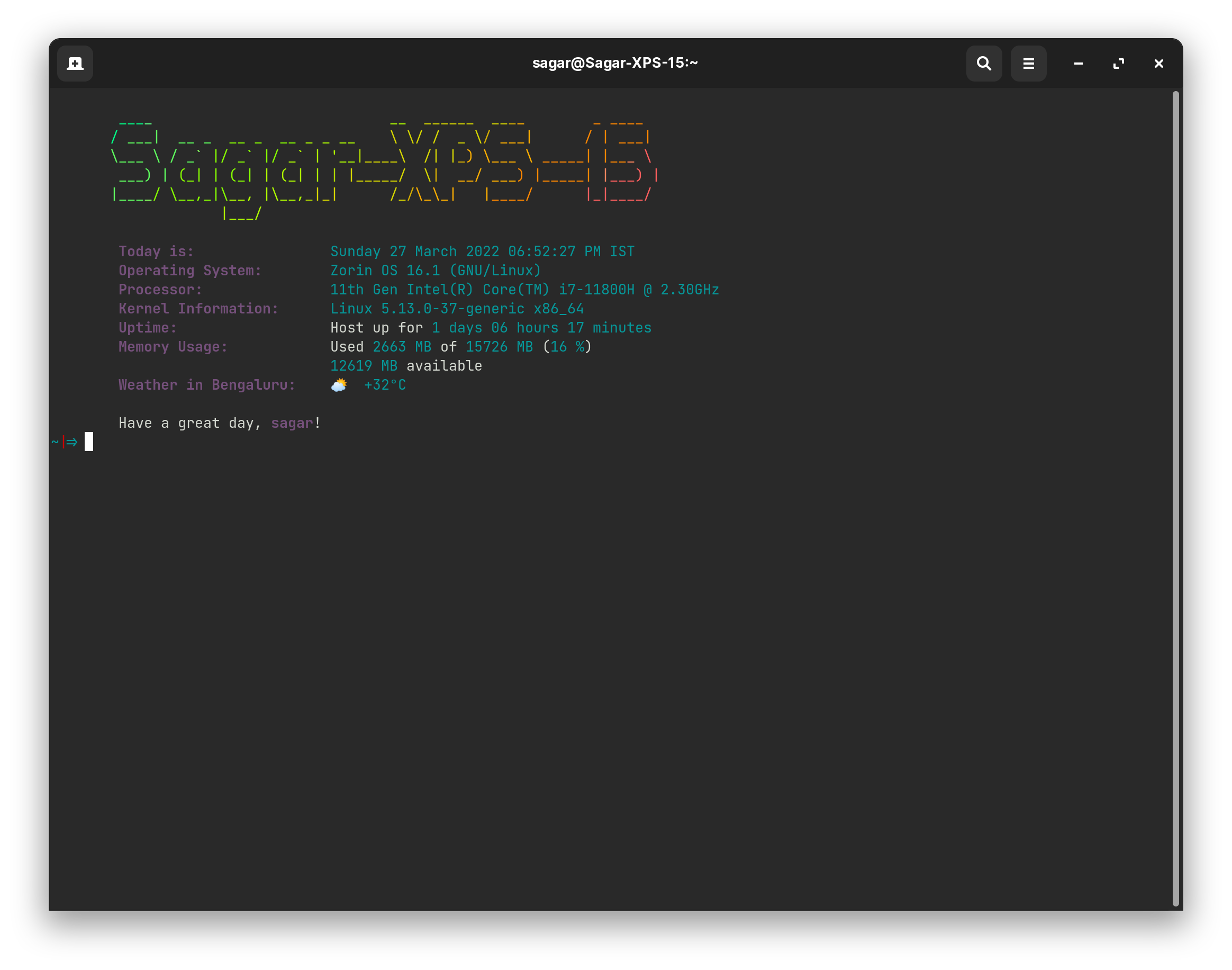Click the white block cursor at the prompt
Screen dimensions: 1232x970
pyautogui.click(x=88, y=441)
